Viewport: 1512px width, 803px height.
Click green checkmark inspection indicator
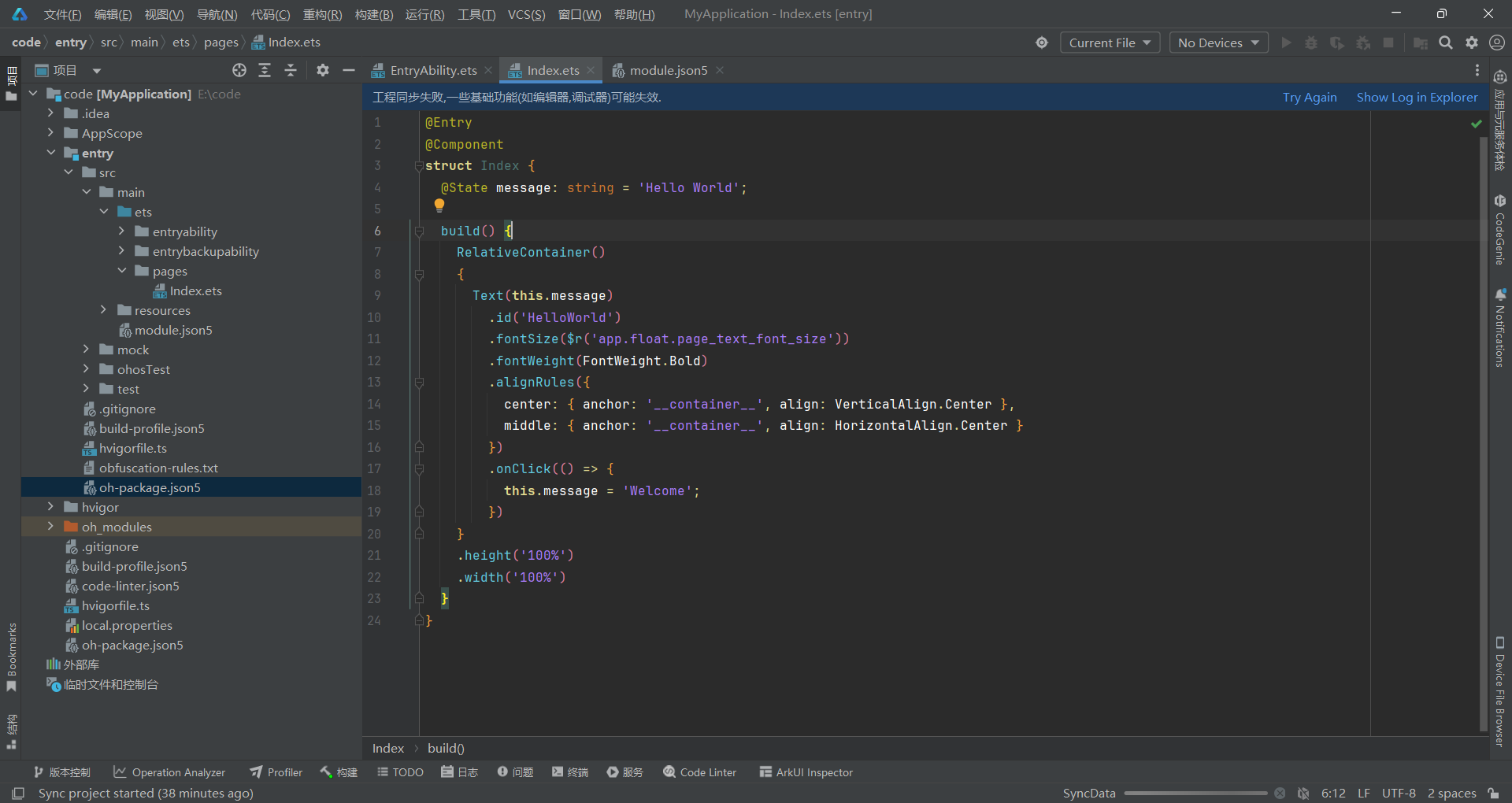1477,124
